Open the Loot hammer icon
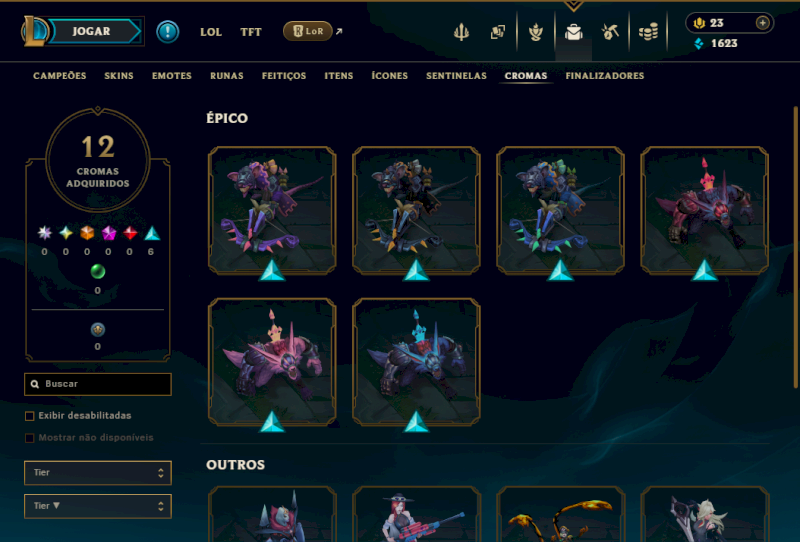Screen dimensions: 800x542 pyautogui.click(x=610, y=32)
